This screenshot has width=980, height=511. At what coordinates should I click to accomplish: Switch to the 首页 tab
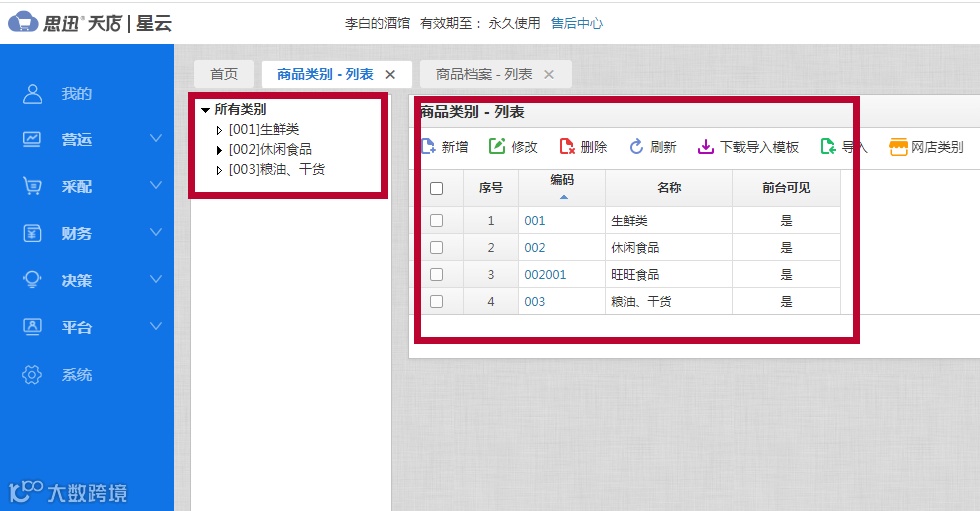tap(224, 74)
